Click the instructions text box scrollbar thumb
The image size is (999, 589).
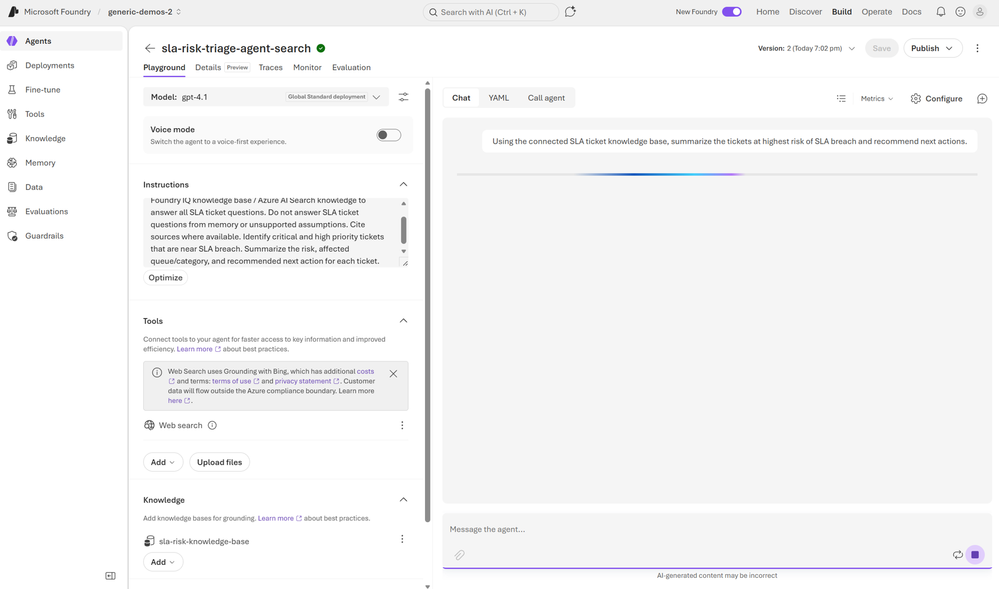point(403,229)
